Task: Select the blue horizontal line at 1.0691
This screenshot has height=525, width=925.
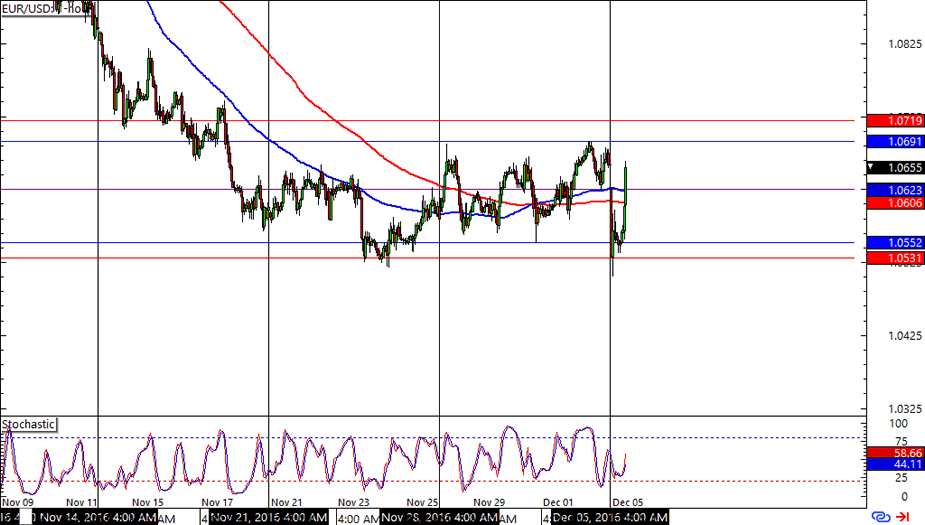Action: pyautogui.click(x=428, y=142)
